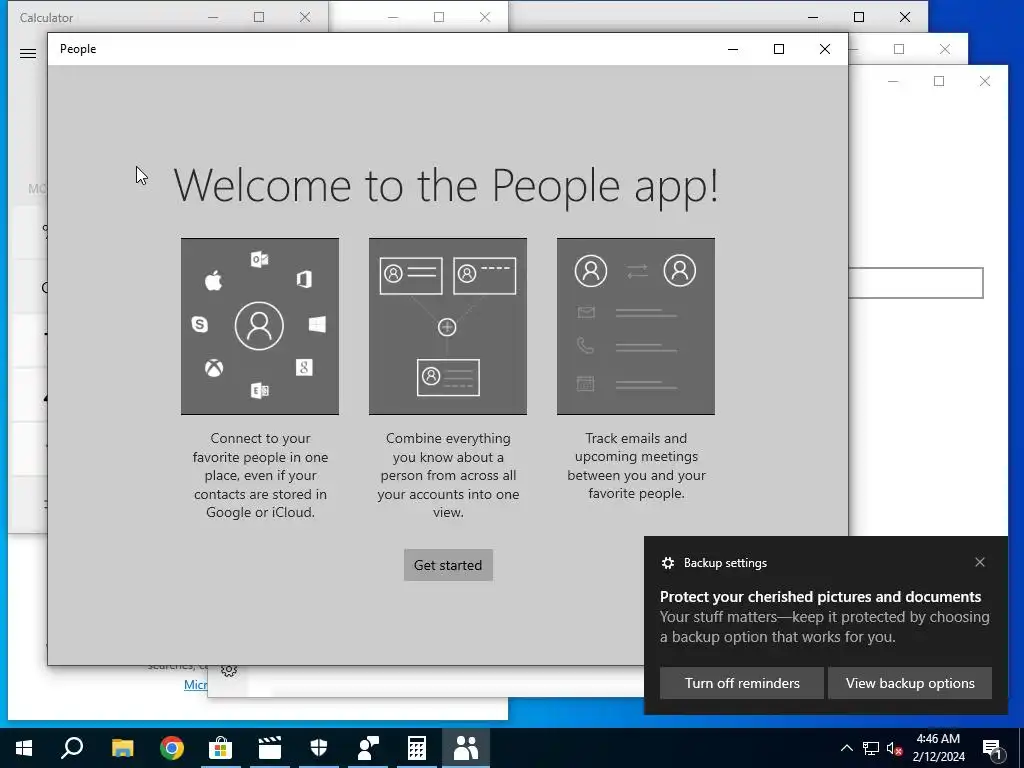
Task: Open Microsoft Store from taskbar
Action: click(221, 748)
